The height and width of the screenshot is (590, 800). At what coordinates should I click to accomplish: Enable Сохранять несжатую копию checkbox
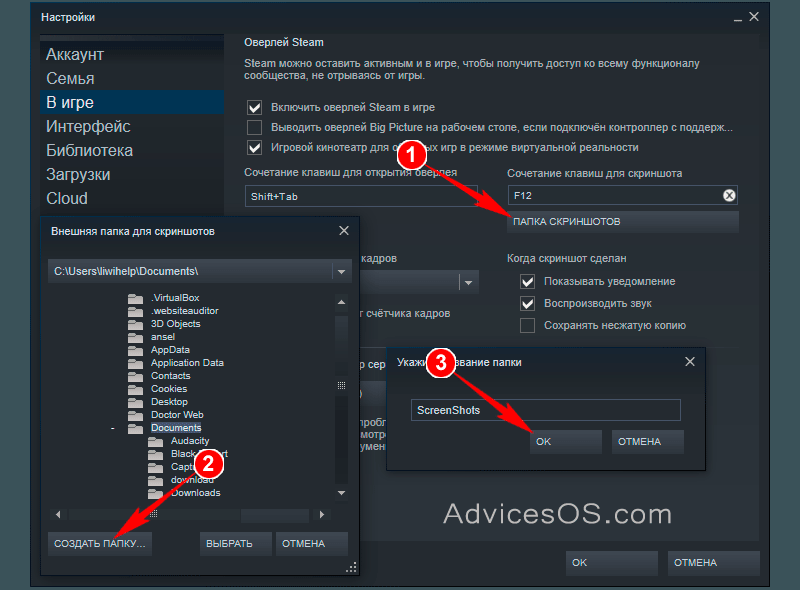coord(528,325)
